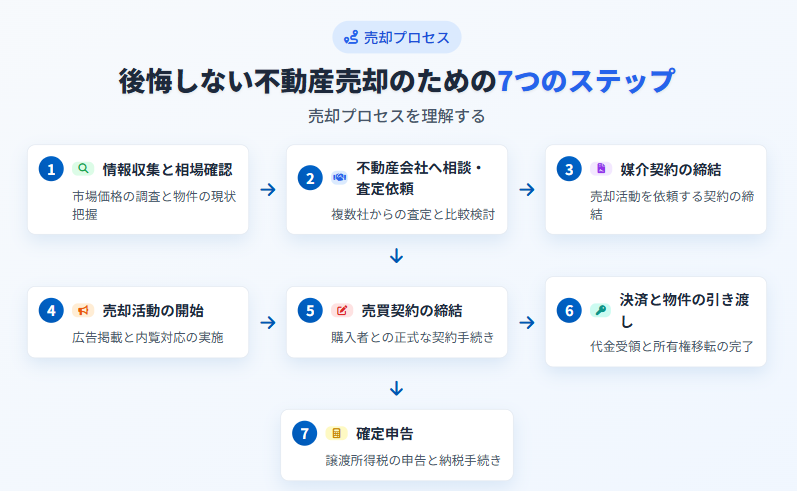Click the 確定申告 step heading
Image resolution: width=797 pixels, height=491 pixels.
(x=385, y=434)
